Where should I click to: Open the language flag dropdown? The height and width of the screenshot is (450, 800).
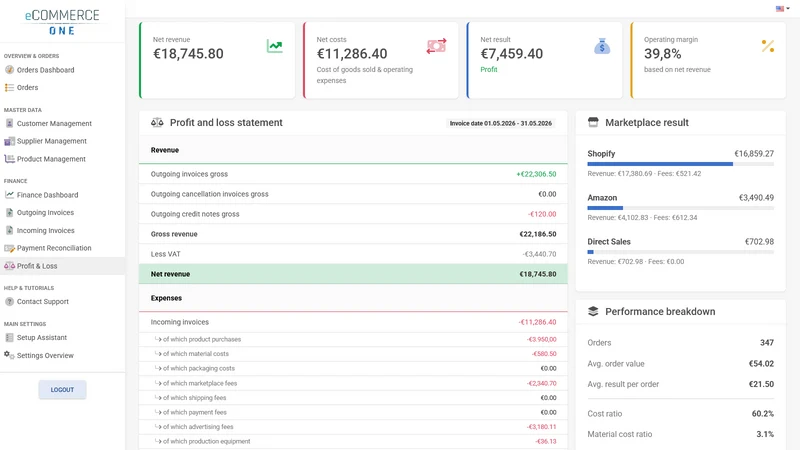783,9
